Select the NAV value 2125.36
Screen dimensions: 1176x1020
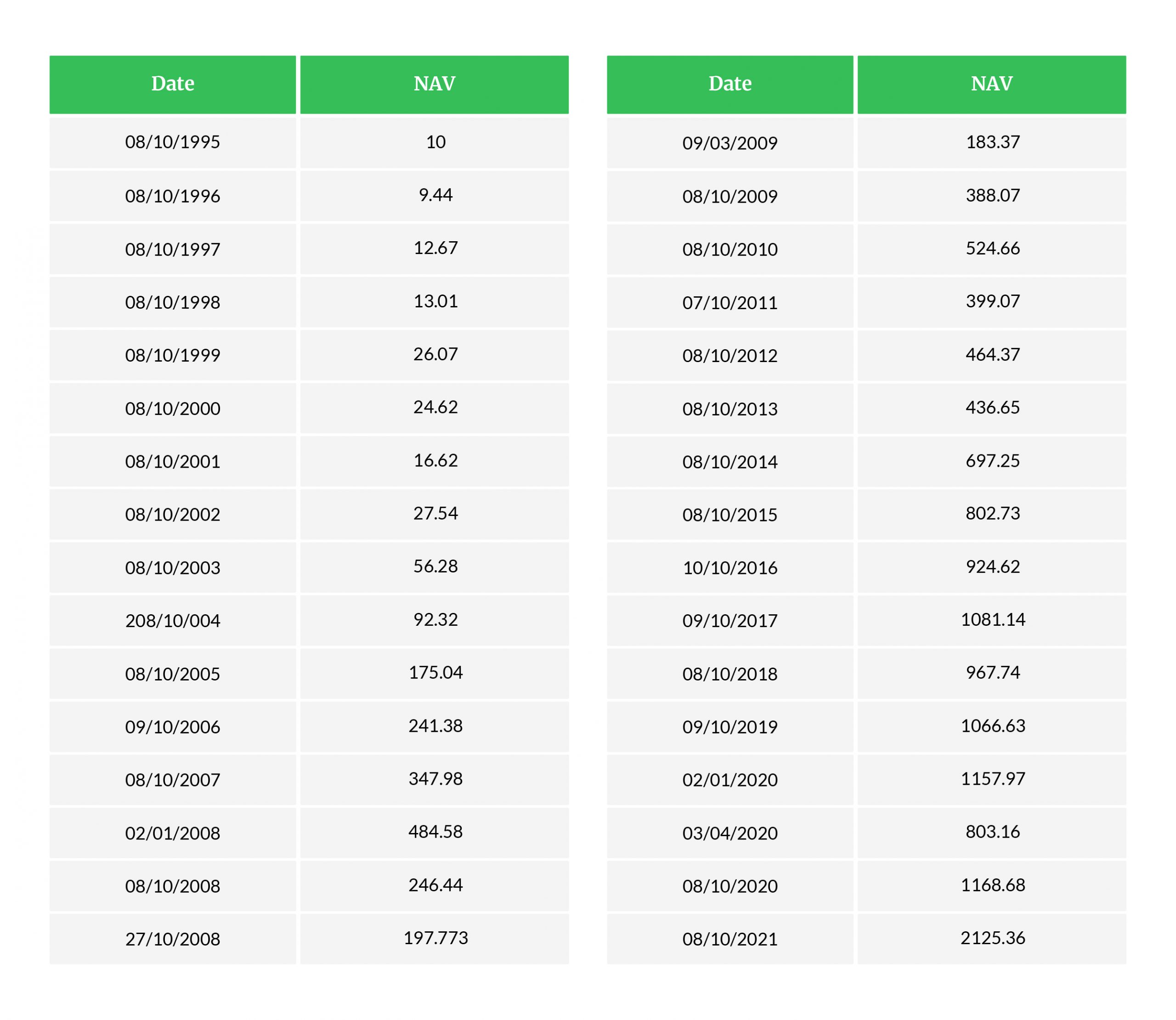[992, 938]
